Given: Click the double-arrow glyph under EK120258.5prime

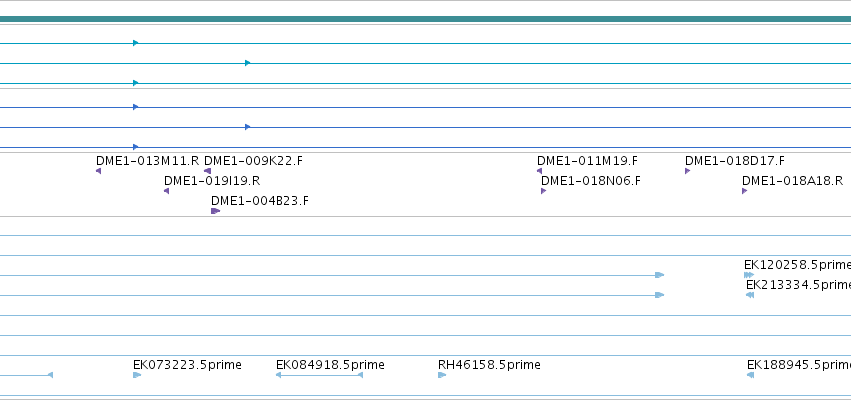Looking at the screenshot, I should click(749, 275).
